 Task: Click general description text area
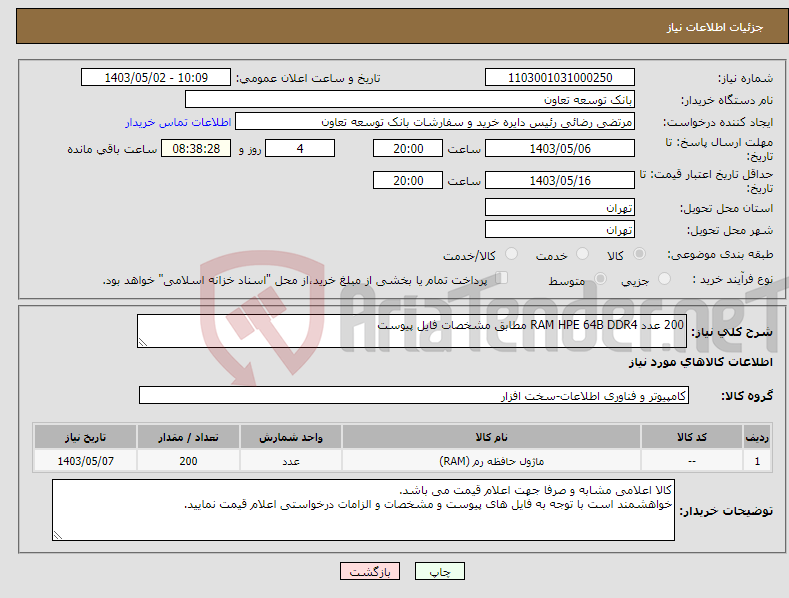[412, 331]
